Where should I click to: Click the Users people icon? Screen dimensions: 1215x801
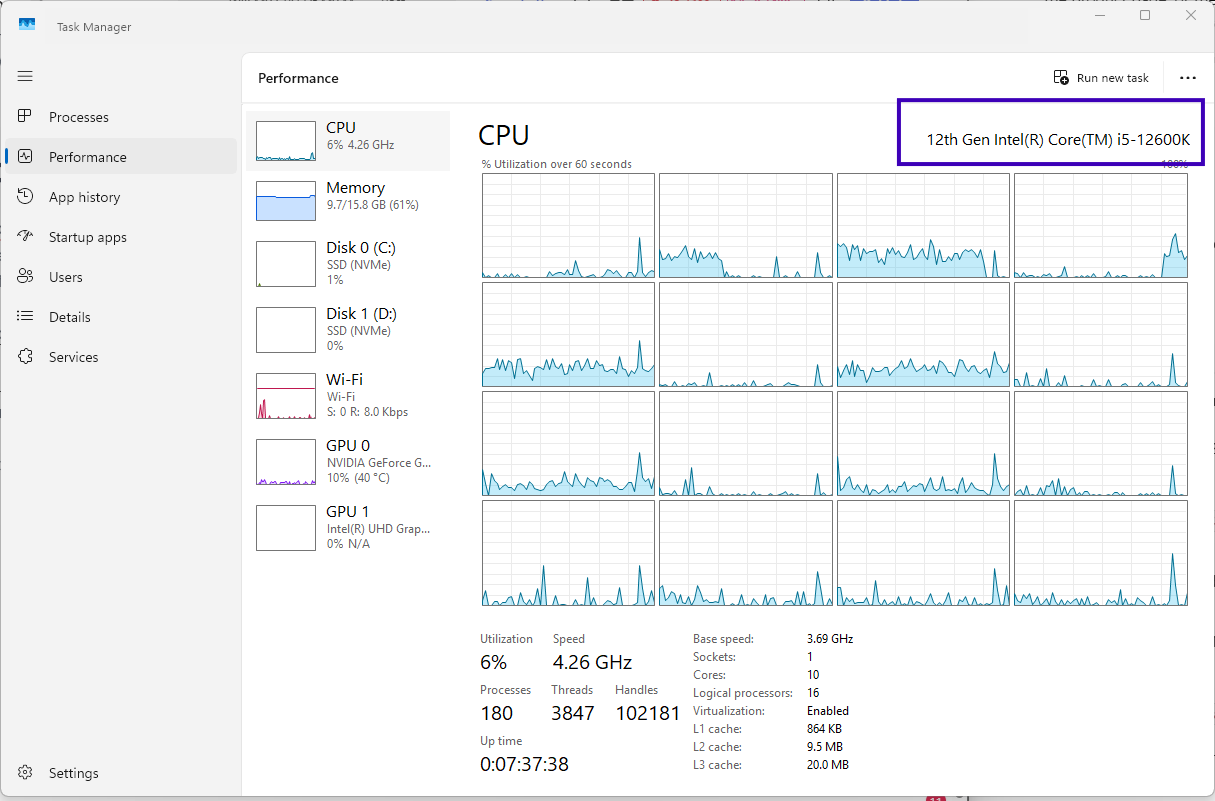pos(26,277)
